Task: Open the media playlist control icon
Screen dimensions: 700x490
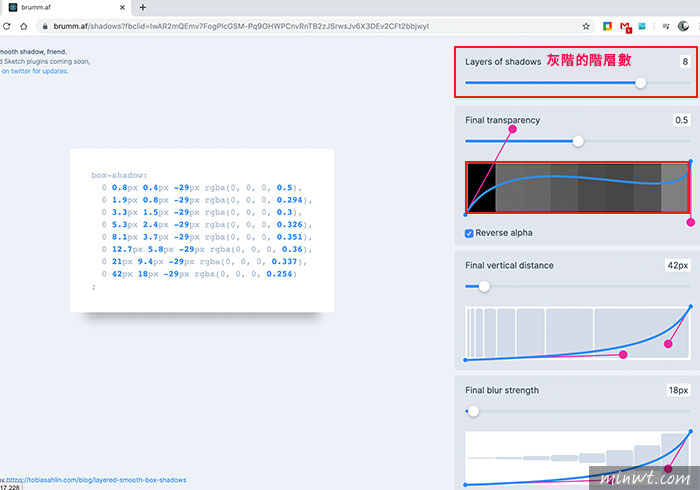Action: click(666, 26)
